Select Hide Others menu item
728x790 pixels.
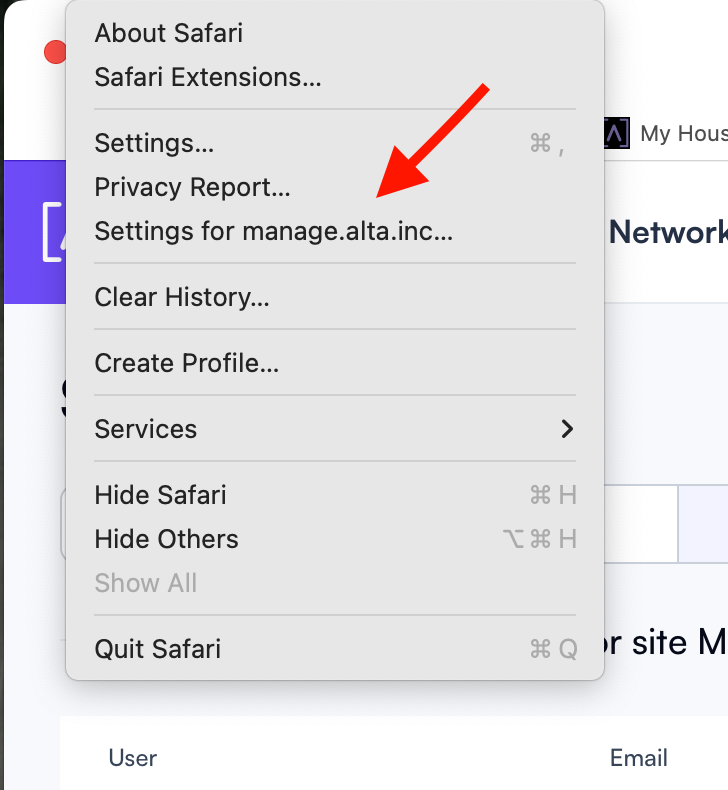click(x=335, y=539)
